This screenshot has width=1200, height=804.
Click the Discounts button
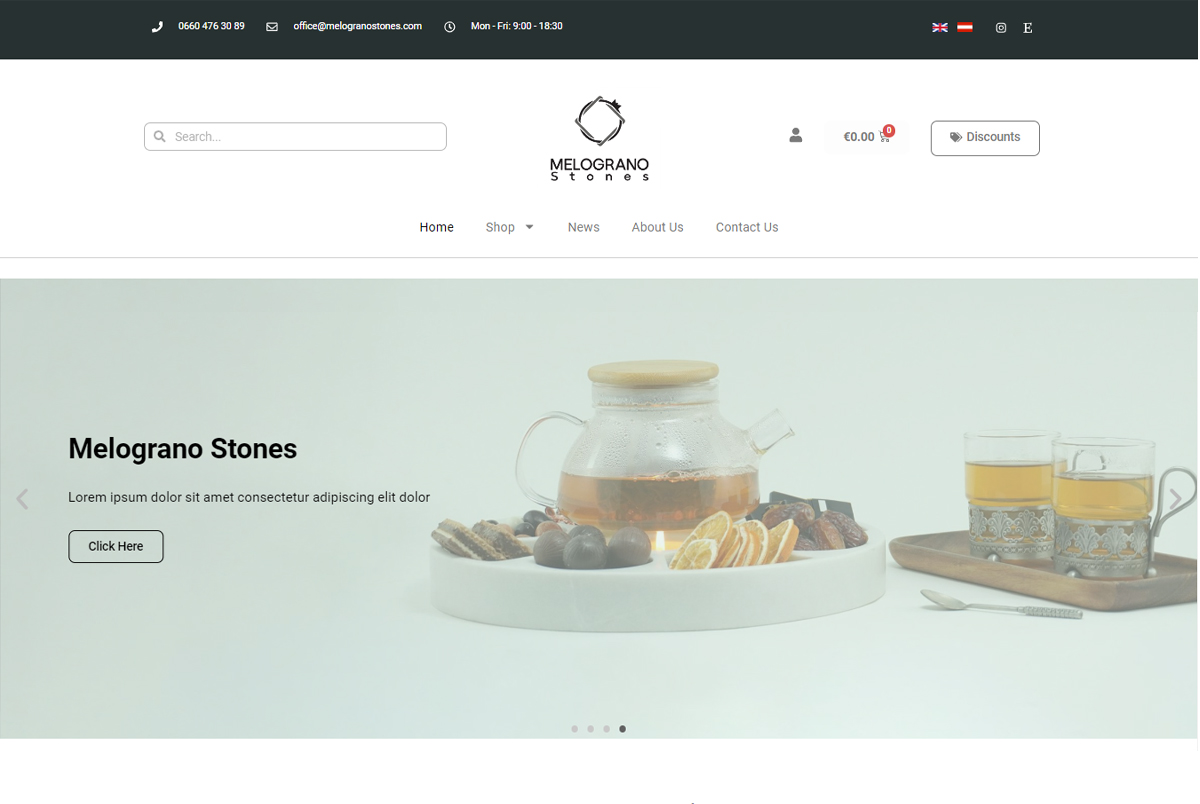[985, 138]
